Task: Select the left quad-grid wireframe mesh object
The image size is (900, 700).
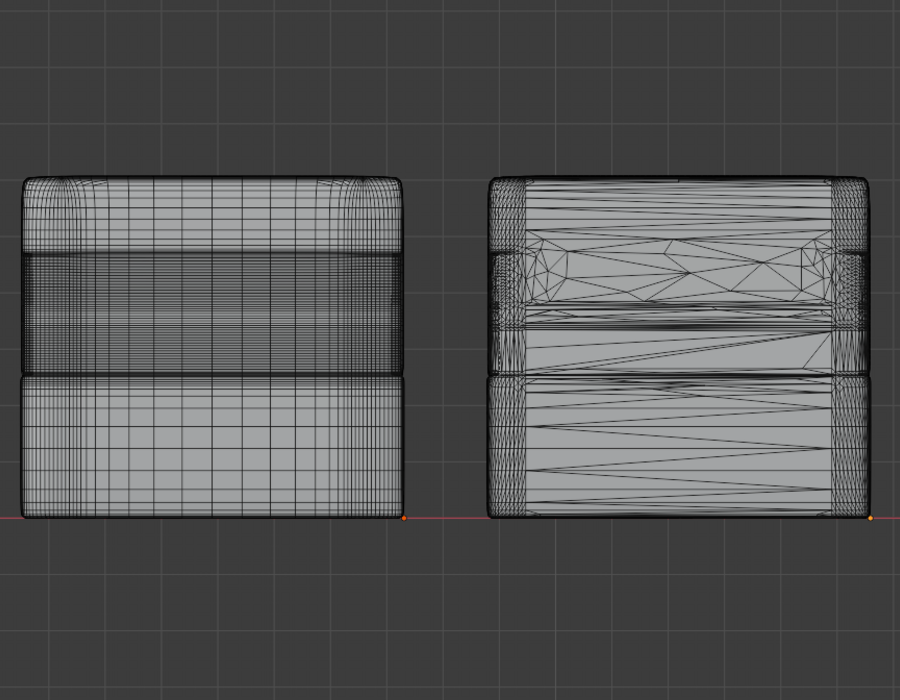Action: click(212, 348)
